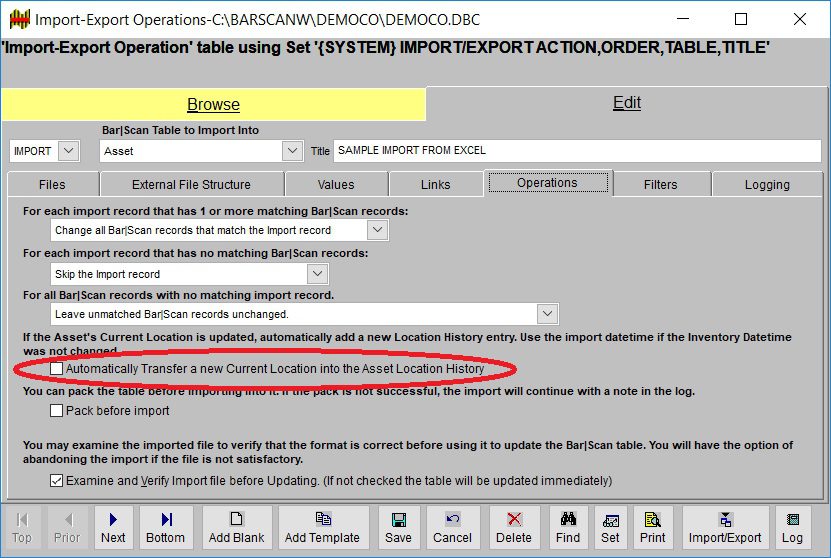Maximize the Import-Export Operations window
The width and height of the screenshot is (831, 558).
(x=741, y=20)
